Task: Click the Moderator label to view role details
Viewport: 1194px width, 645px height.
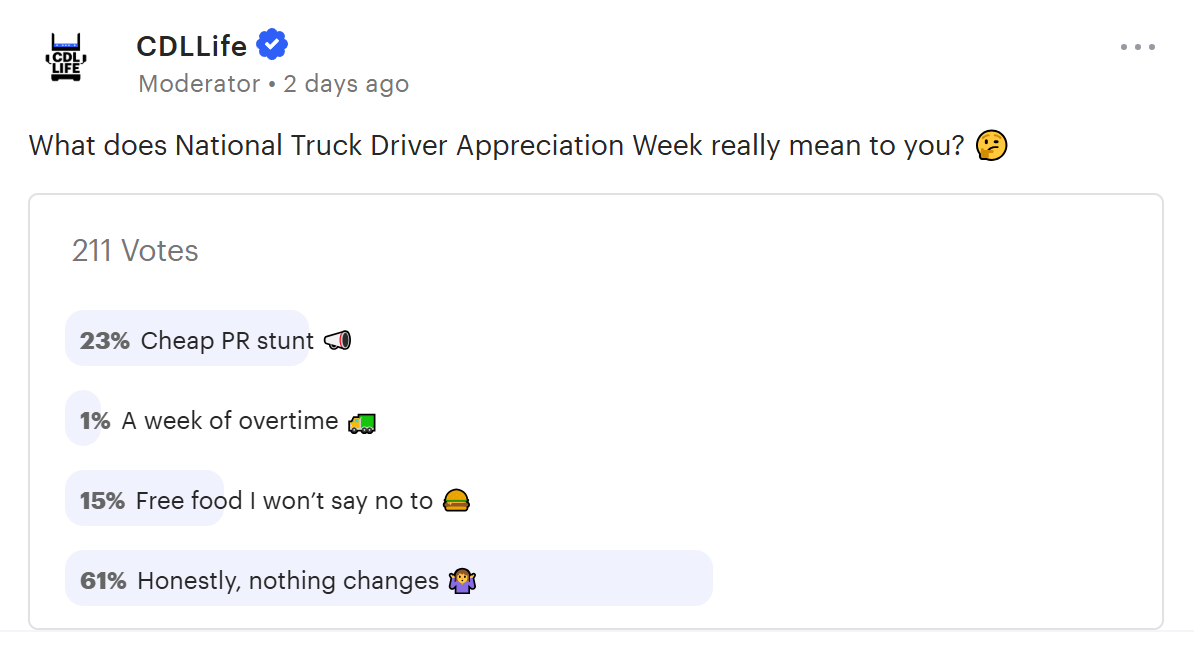Action: 199,84
